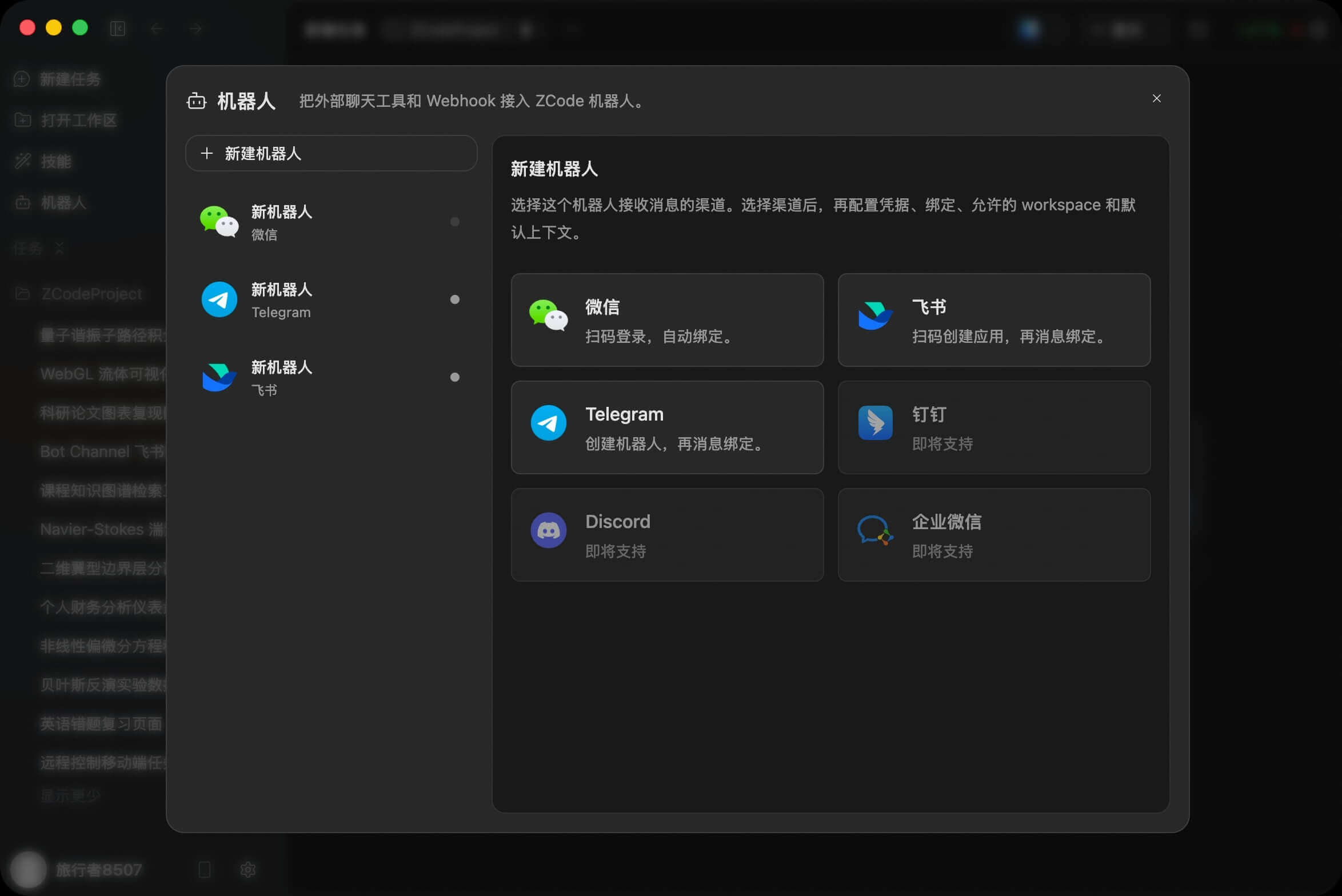Open the 个人财务分析仪表 task
The width and height of the screenshot is (1342, 896).
[x=103, y=607]
